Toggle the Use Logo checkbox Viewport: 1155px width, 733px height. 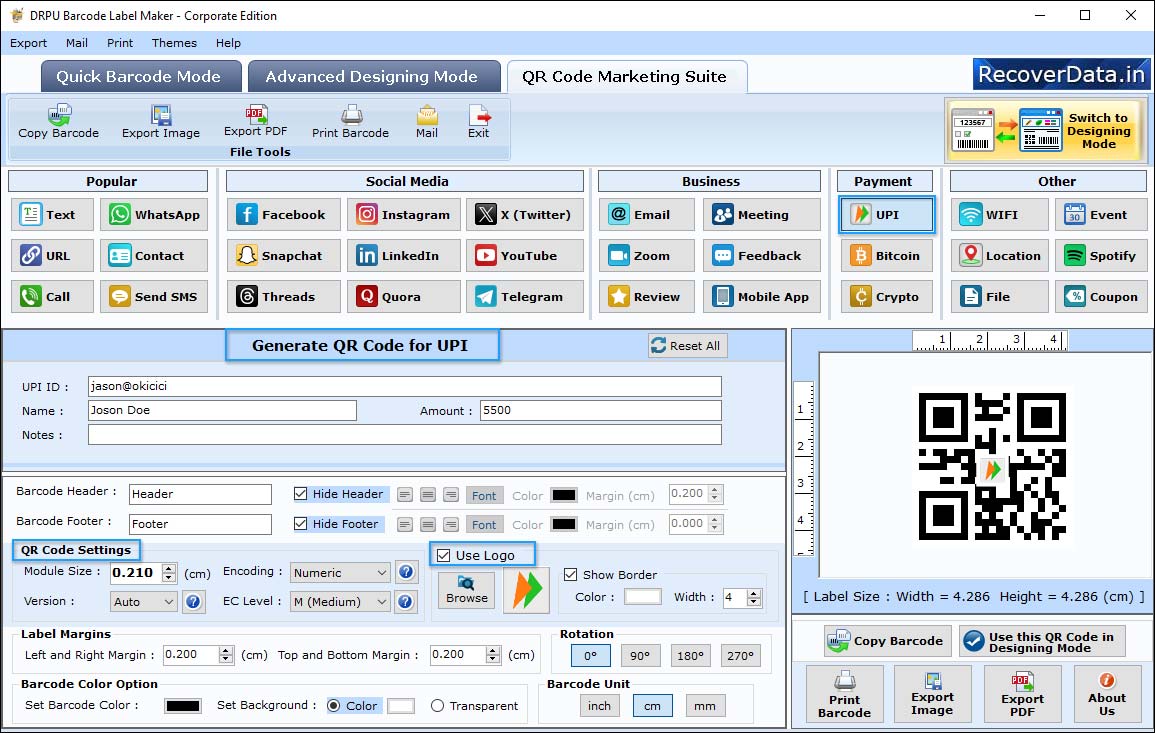(x=443, y=555)
